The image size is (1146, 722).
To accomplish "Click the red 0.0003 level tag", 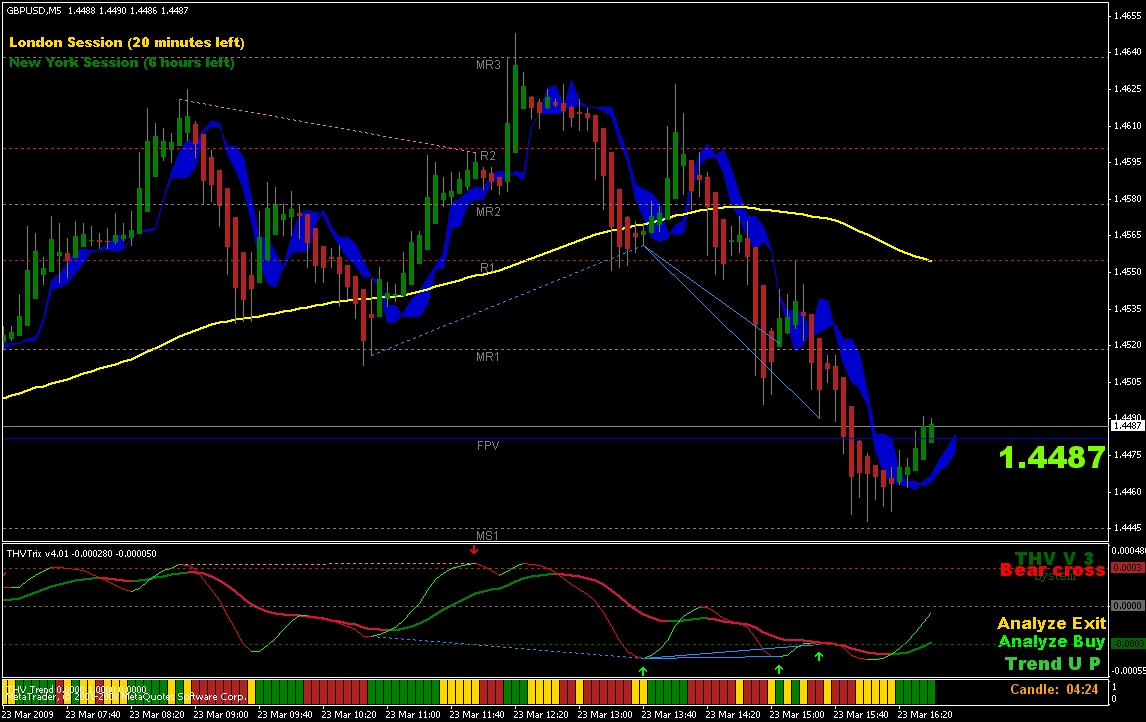I will [1127, 568].
